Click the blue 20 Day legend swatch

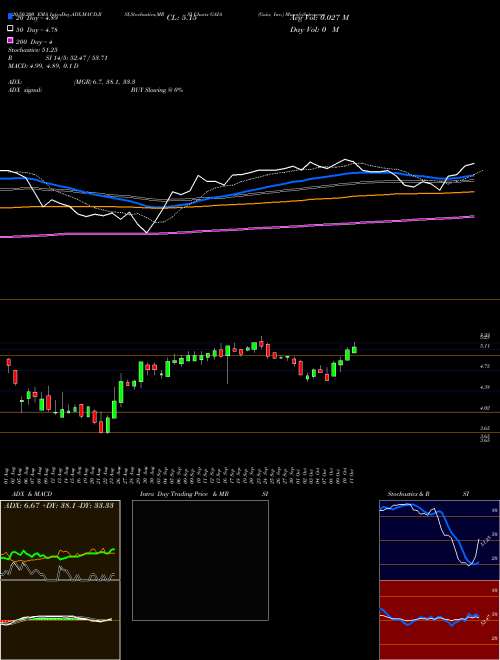pos(11,17)
